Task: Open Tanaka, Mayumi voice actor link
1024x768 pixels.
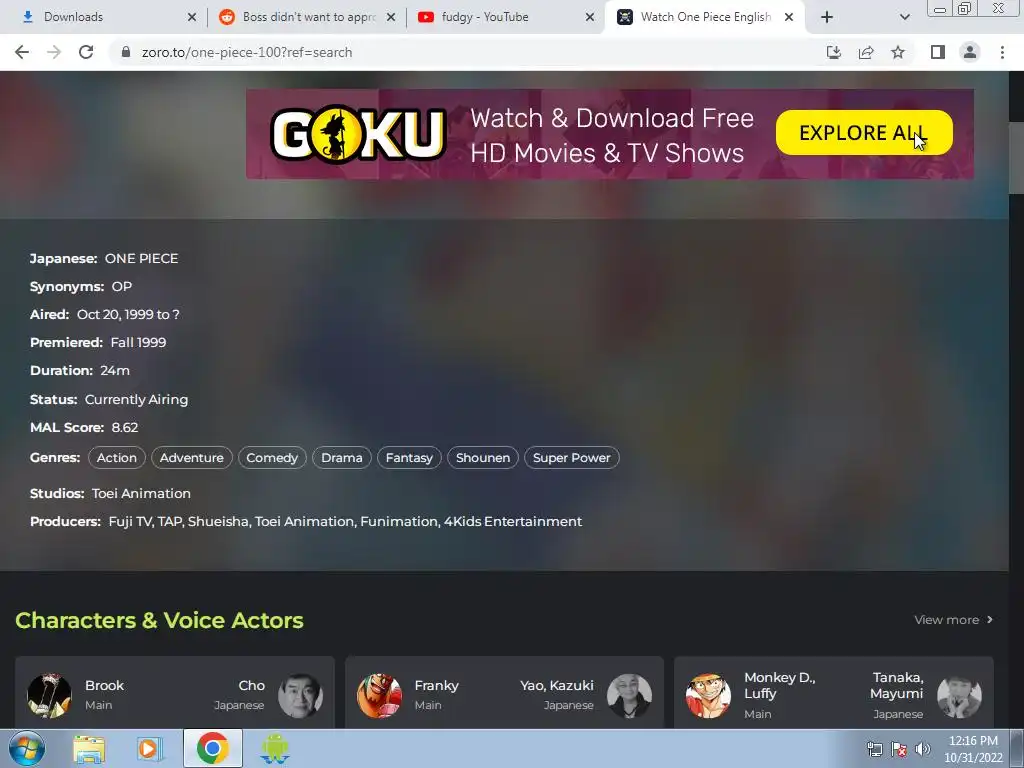Action: click(x=896, y=686)
